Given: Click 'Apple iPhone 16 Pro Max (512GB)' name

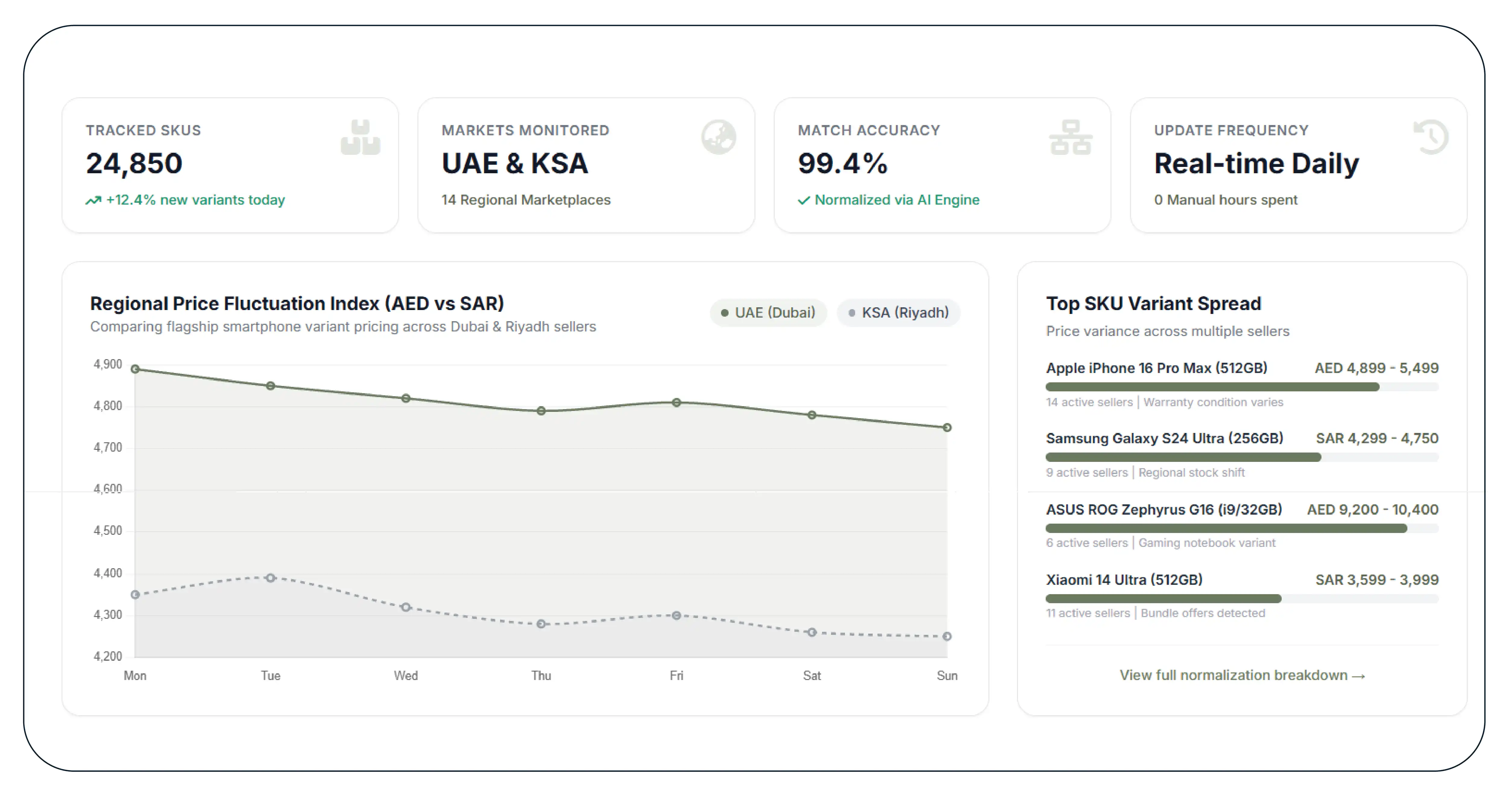Looking at the screenshot, I should pyautogui.click(x=1156, y=368).
